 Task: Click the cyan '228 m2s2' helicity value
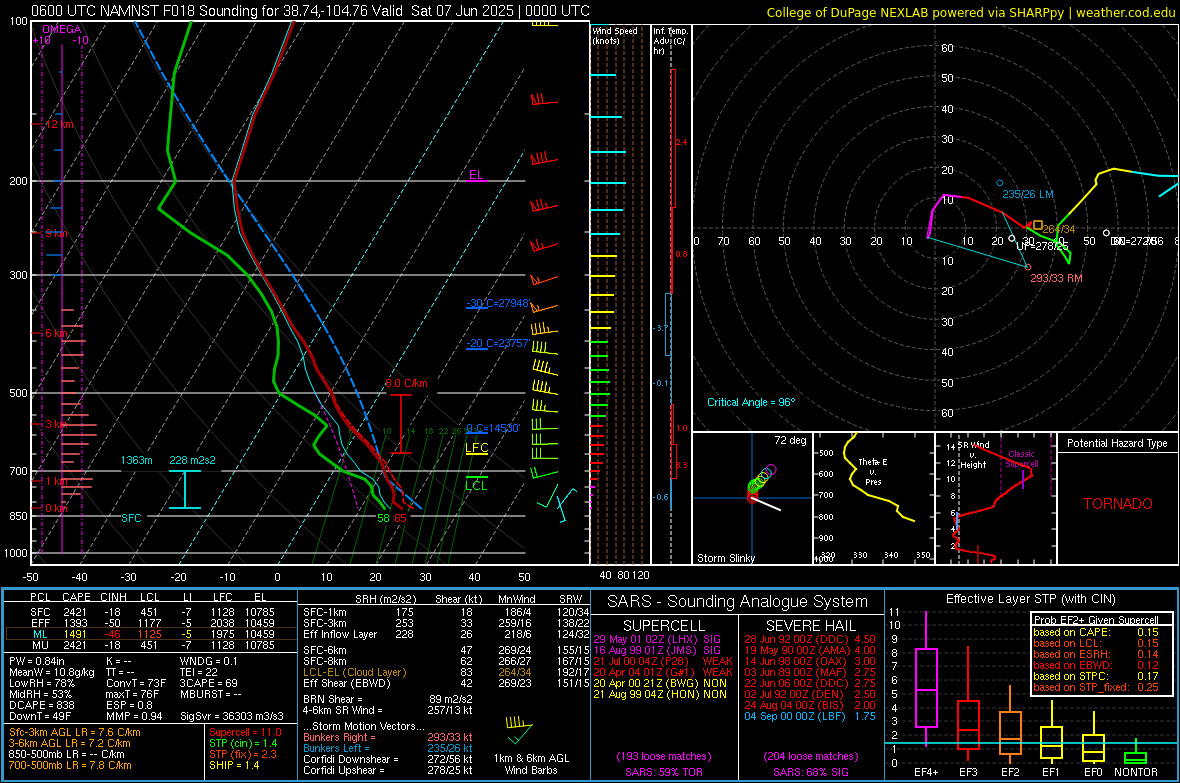pos(192,460)
